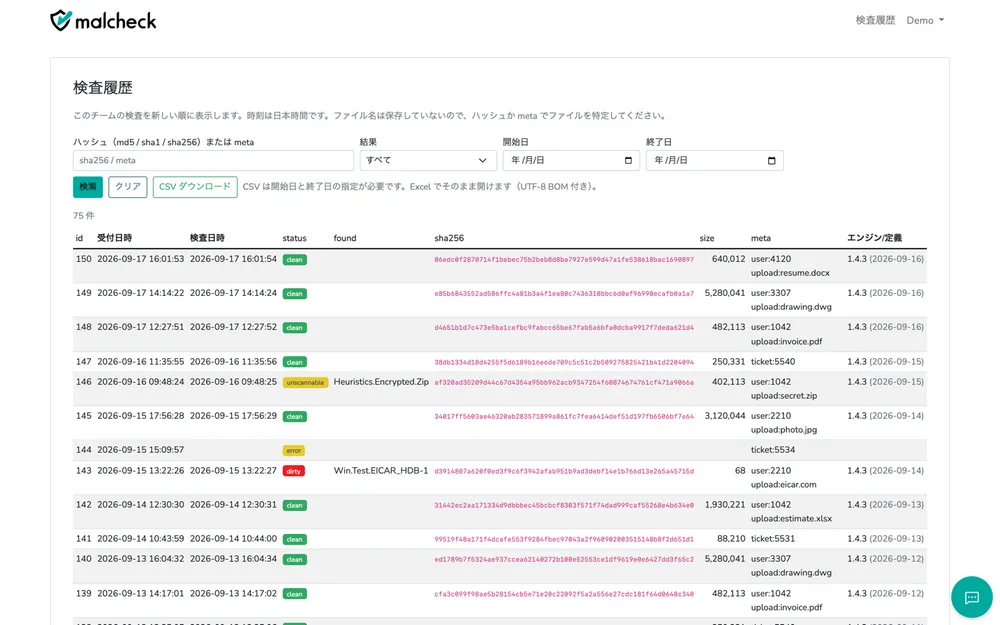Click the size value 640,012

pyautogui.click(x=728, y=259)
